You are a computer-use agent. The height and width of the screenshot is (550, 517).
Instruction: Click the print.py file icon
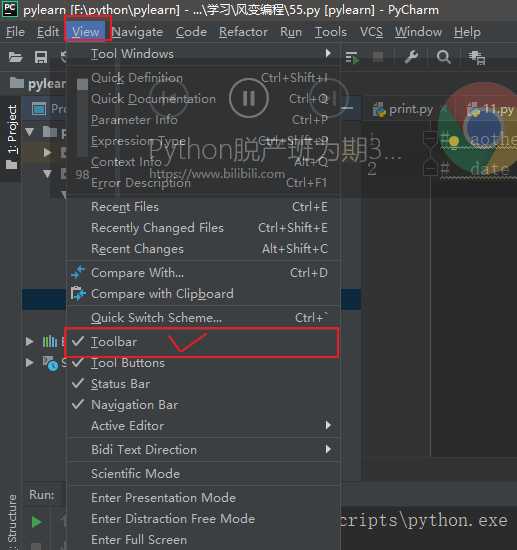click(x=379, y=110)
